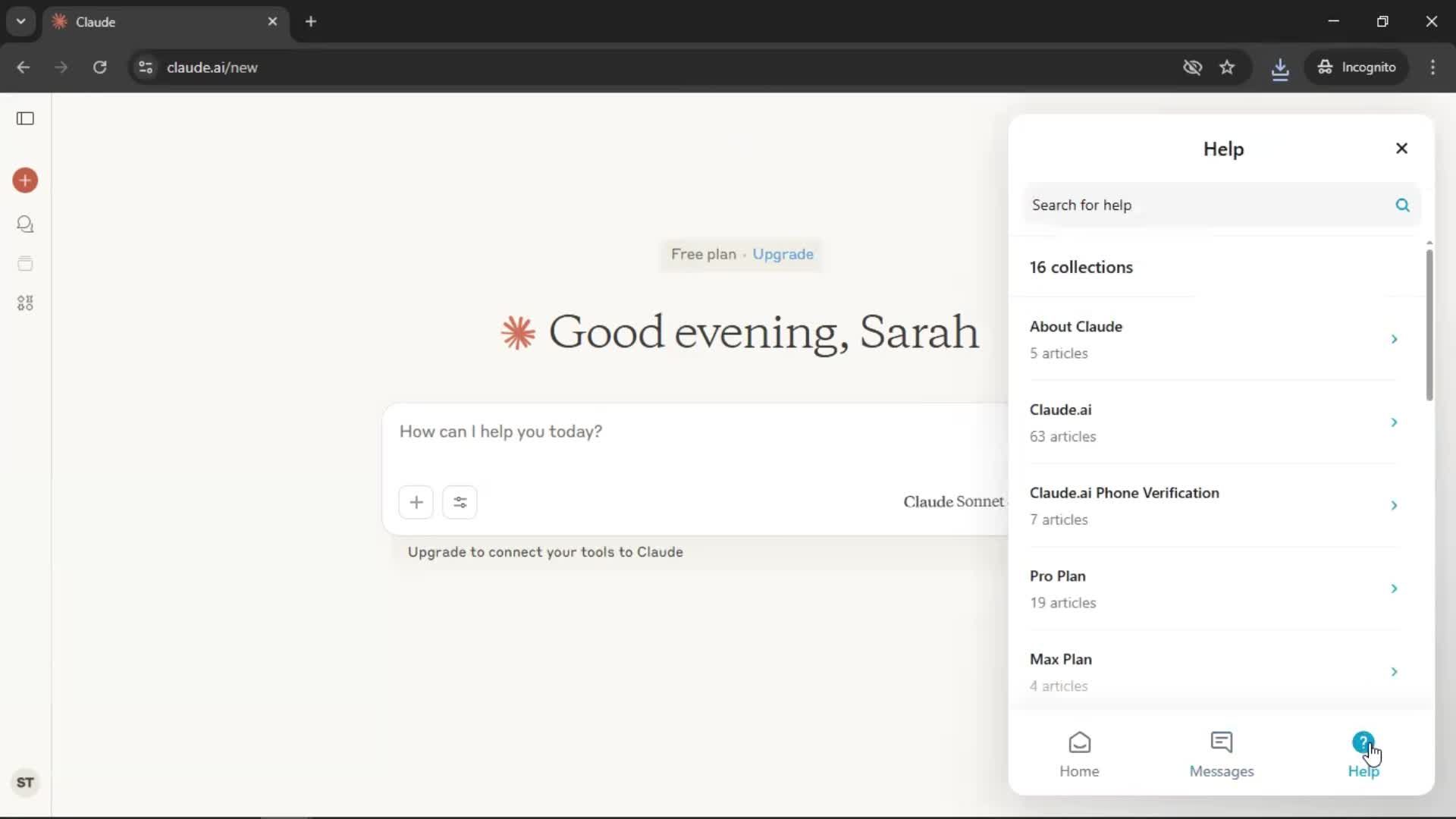Switch to the Messages tab in the Help widget
This screenshot has height=819, width=1456.
point(1221,755)
